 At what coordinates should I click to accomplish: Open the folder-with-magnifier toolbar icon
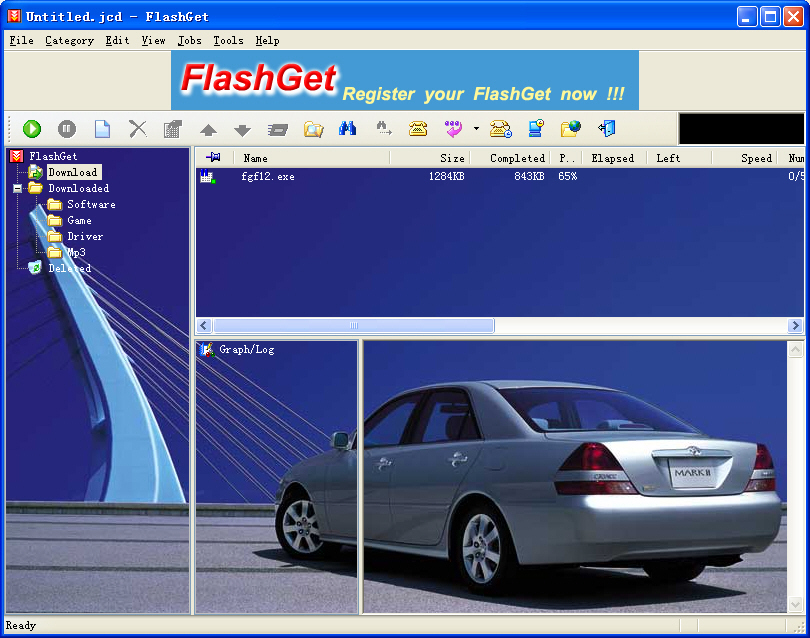pyautogui.click(x=313, y=129)
